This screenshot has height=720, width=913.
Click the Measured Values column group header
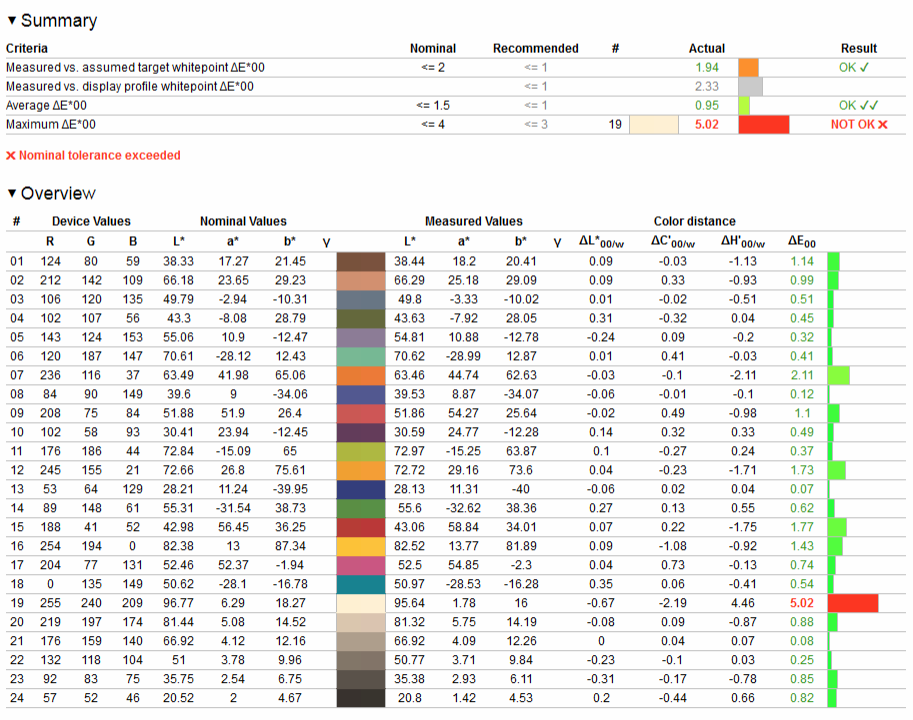473,221
